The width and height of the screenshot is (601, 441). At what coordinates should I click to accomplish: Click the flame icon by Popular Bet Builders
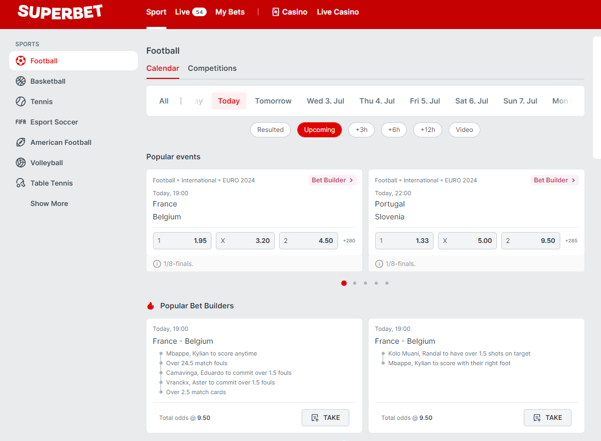[151, 305]
